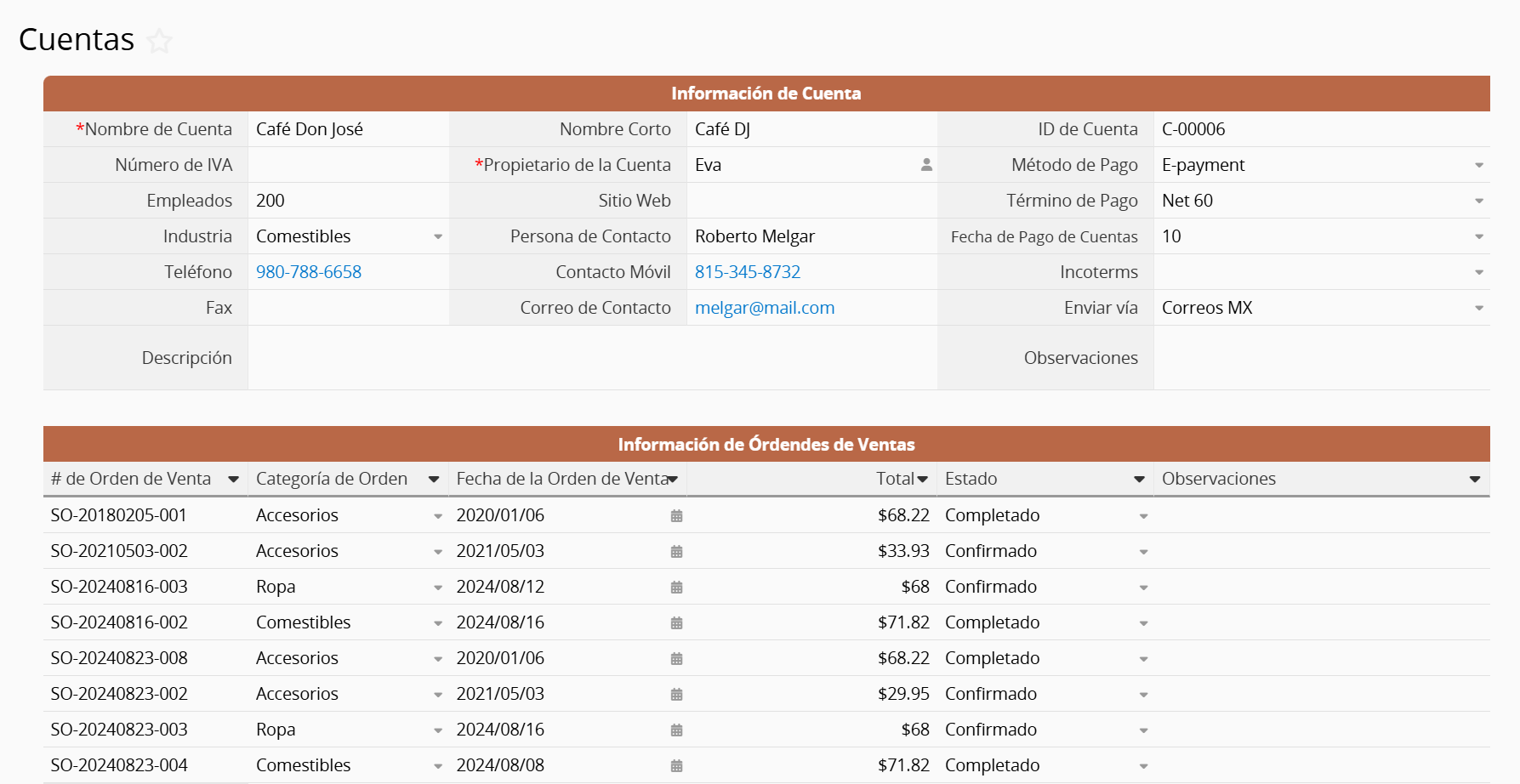
Task: Open email link melgar@mail.com
Action: [765, 308]
